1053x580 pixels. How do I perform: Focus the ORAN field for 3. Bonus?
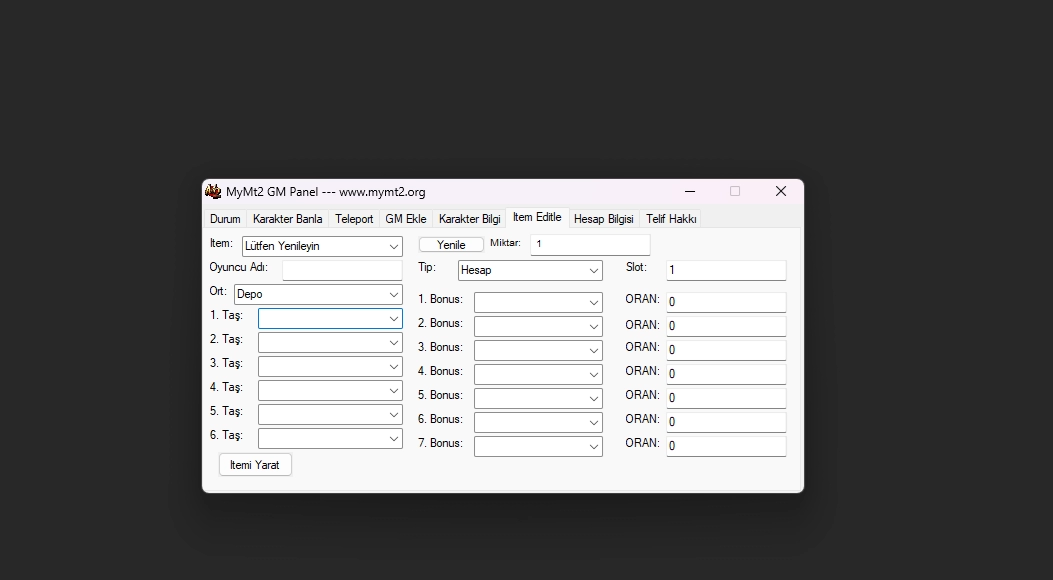click(x=726, y=350)
